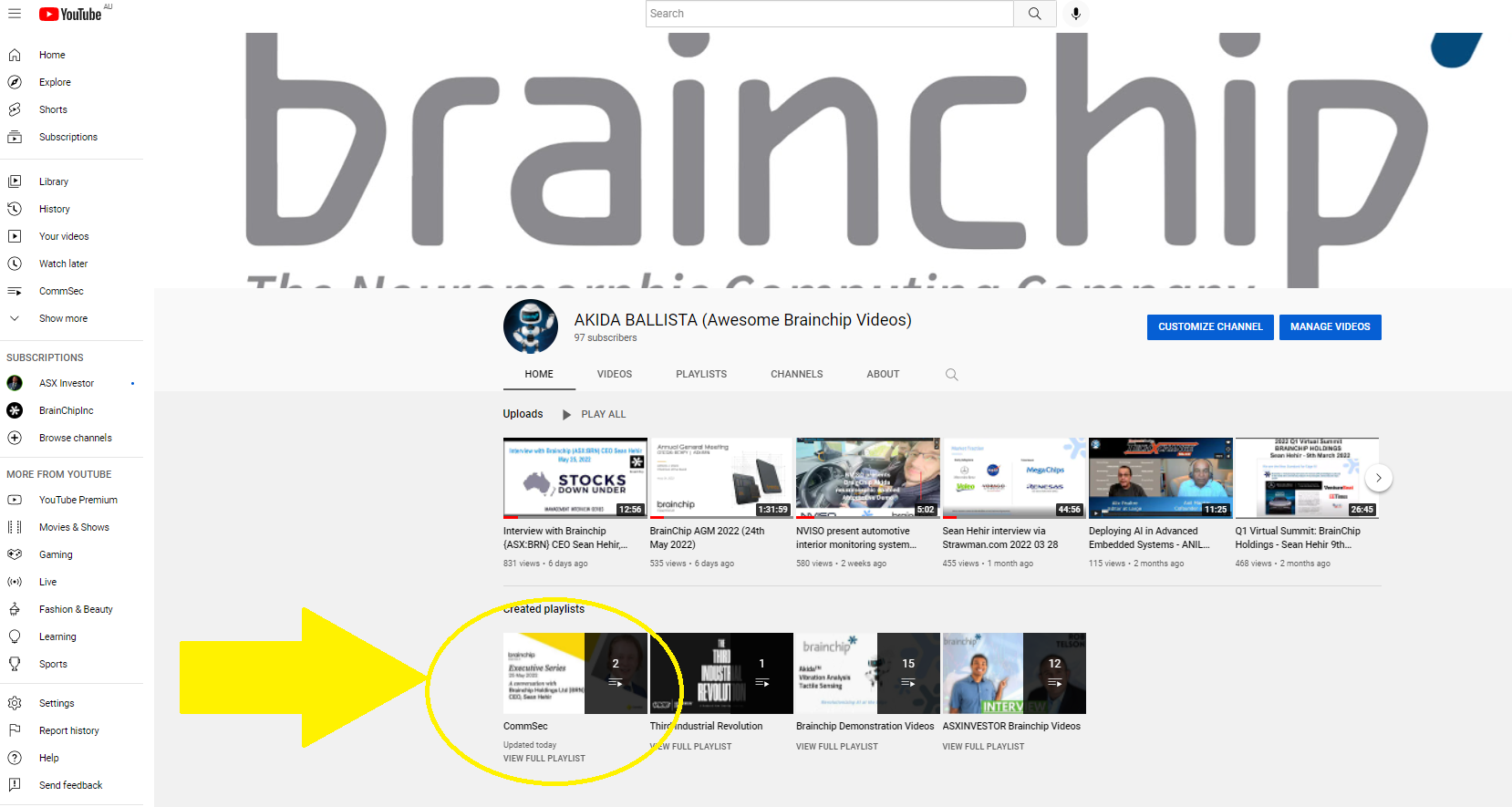Click the Watch later clock icon
Viewport: 1512px width, 807px height.
click(15, 264)
